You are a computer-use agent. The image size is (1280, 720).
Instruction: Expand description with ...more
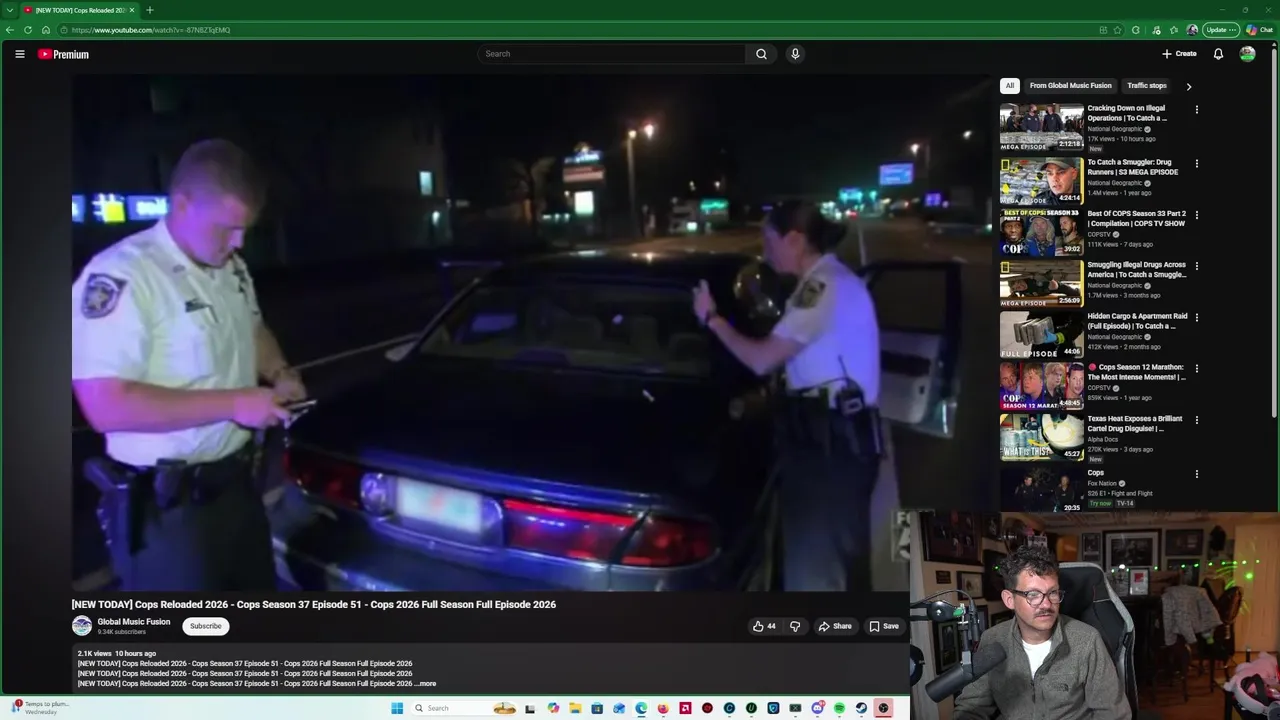(x=426, y=684)
